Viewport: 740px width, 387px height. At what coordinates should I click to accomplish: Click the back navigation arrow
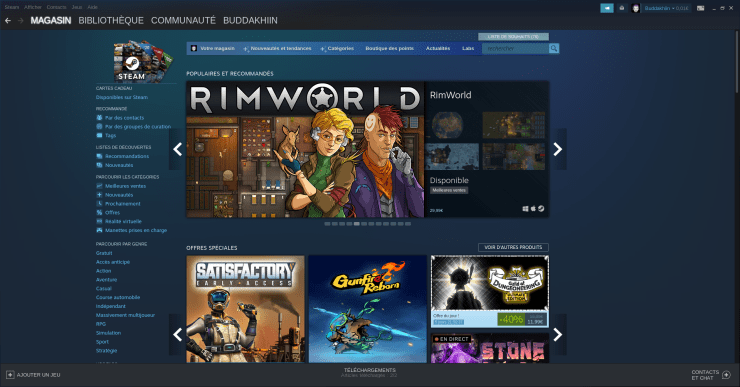click(x=8, y=21)
